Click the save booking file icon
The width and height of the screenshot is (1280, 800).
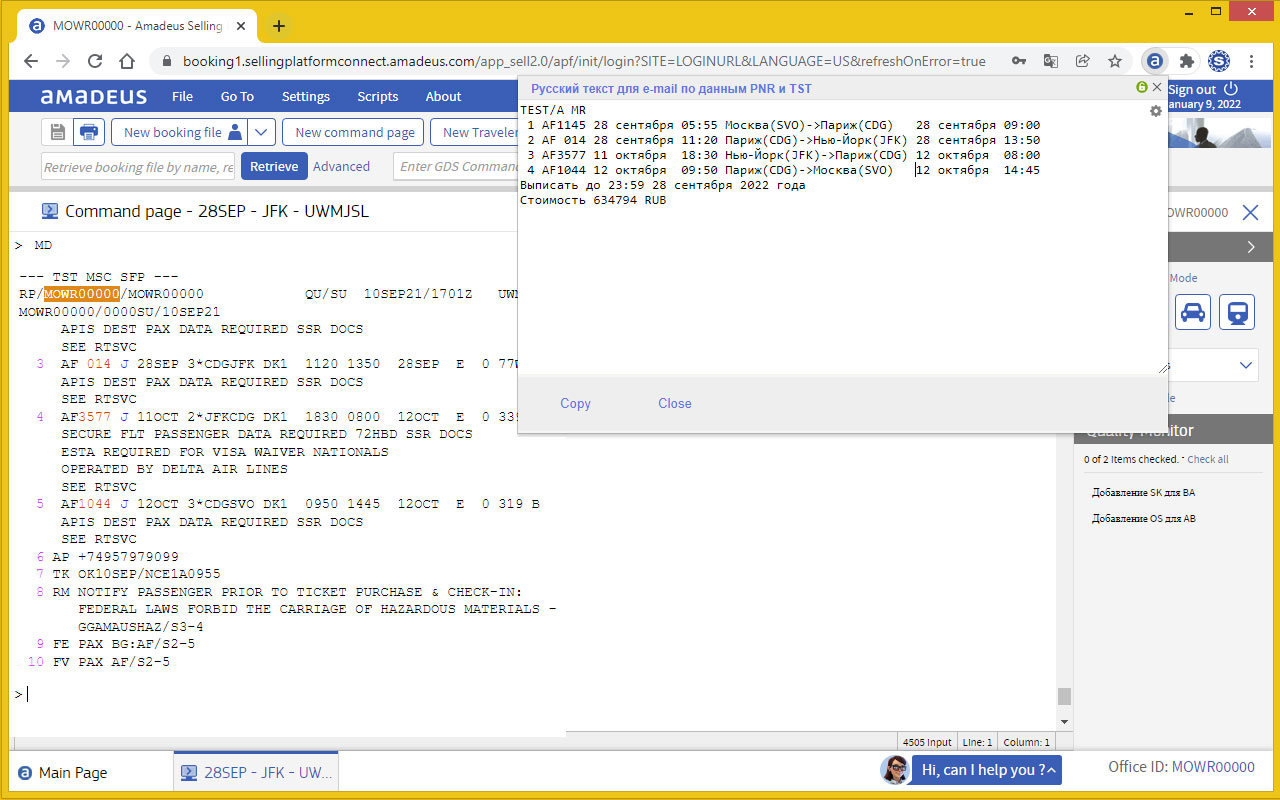(58, 132)
